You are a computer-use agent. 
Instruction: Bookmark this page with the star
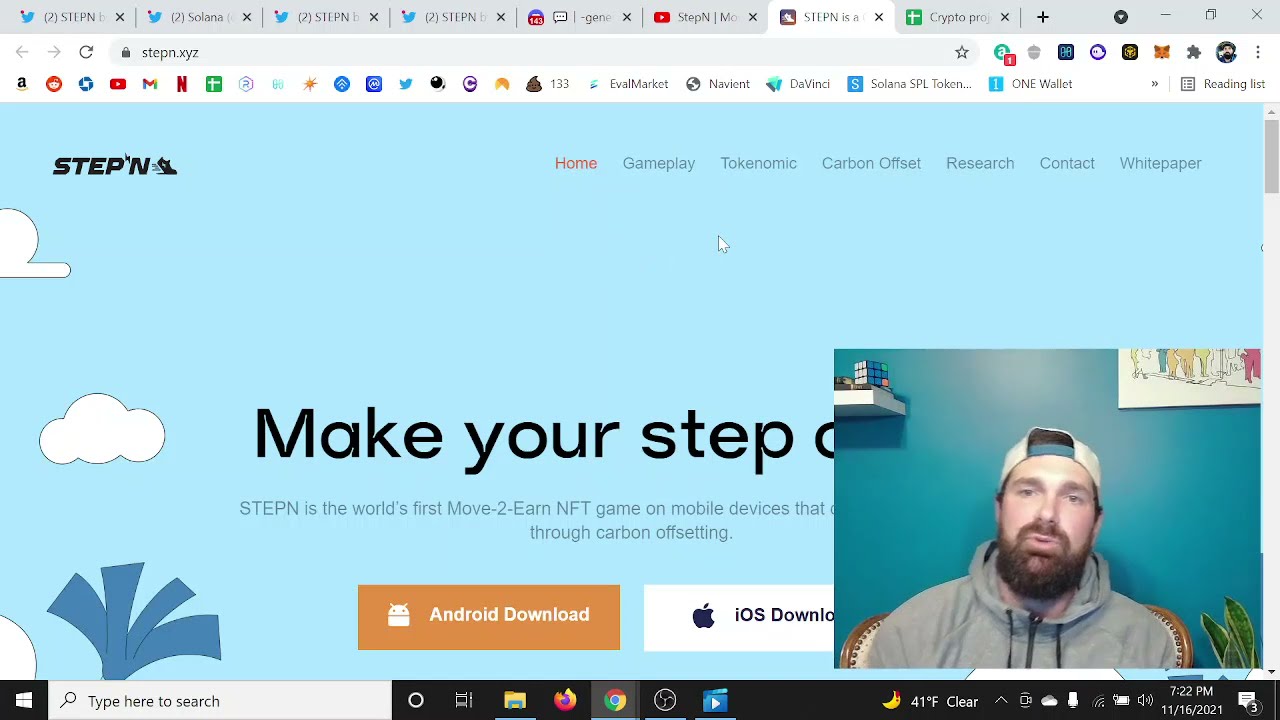(962, 52)
